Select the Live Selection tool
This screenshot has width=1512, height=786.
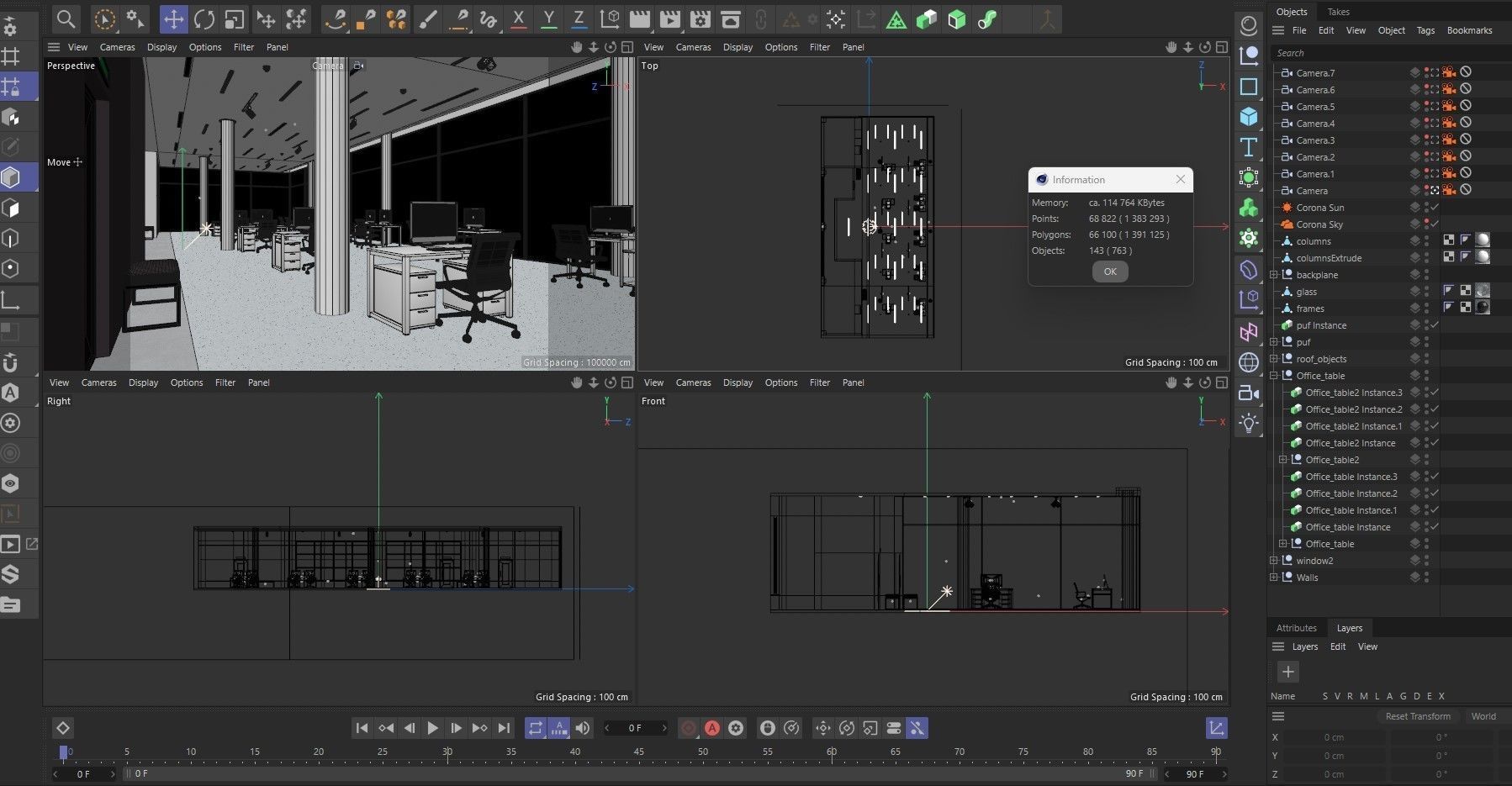click(x=104, y=18)
